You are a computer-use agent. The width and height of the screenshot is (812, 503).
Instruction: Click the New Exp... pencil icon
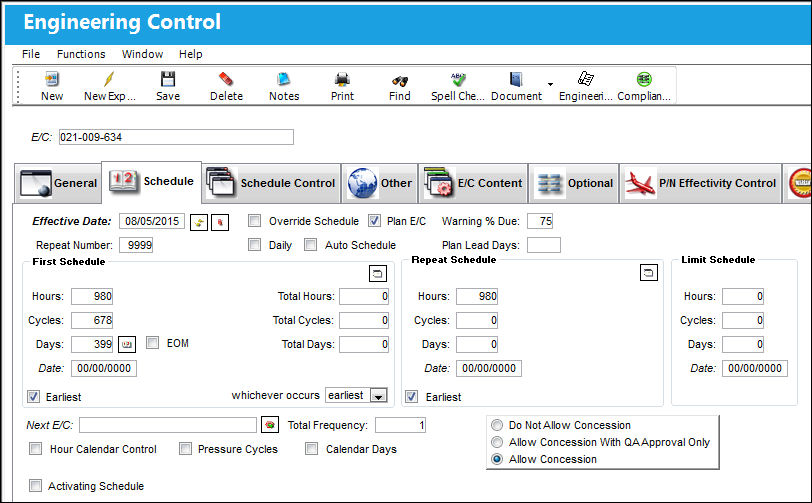click(x=109, y=79)
